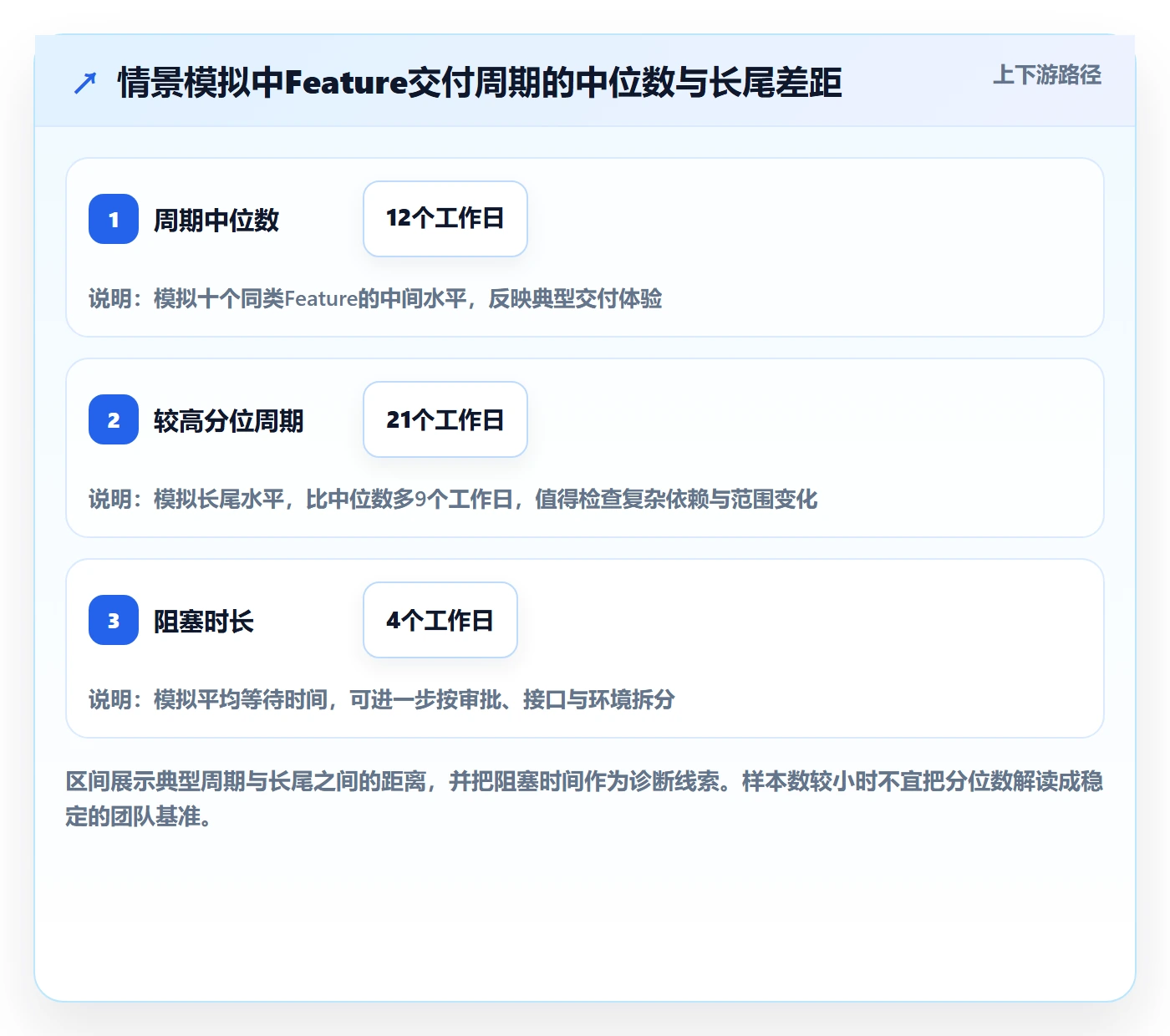1170x1036 pixels.
Task: Click the 周期中位数 label
Action: click(x=216, y=220)
